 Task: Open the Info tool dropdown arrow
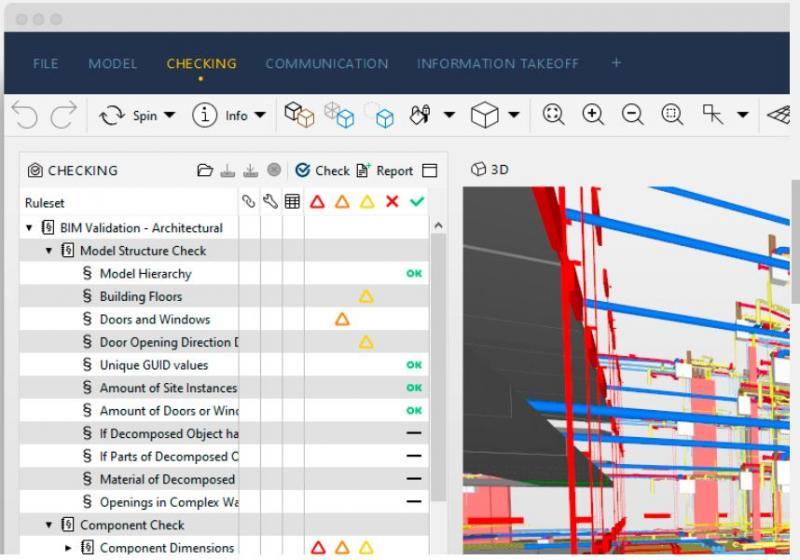click(x=260, y=115)
